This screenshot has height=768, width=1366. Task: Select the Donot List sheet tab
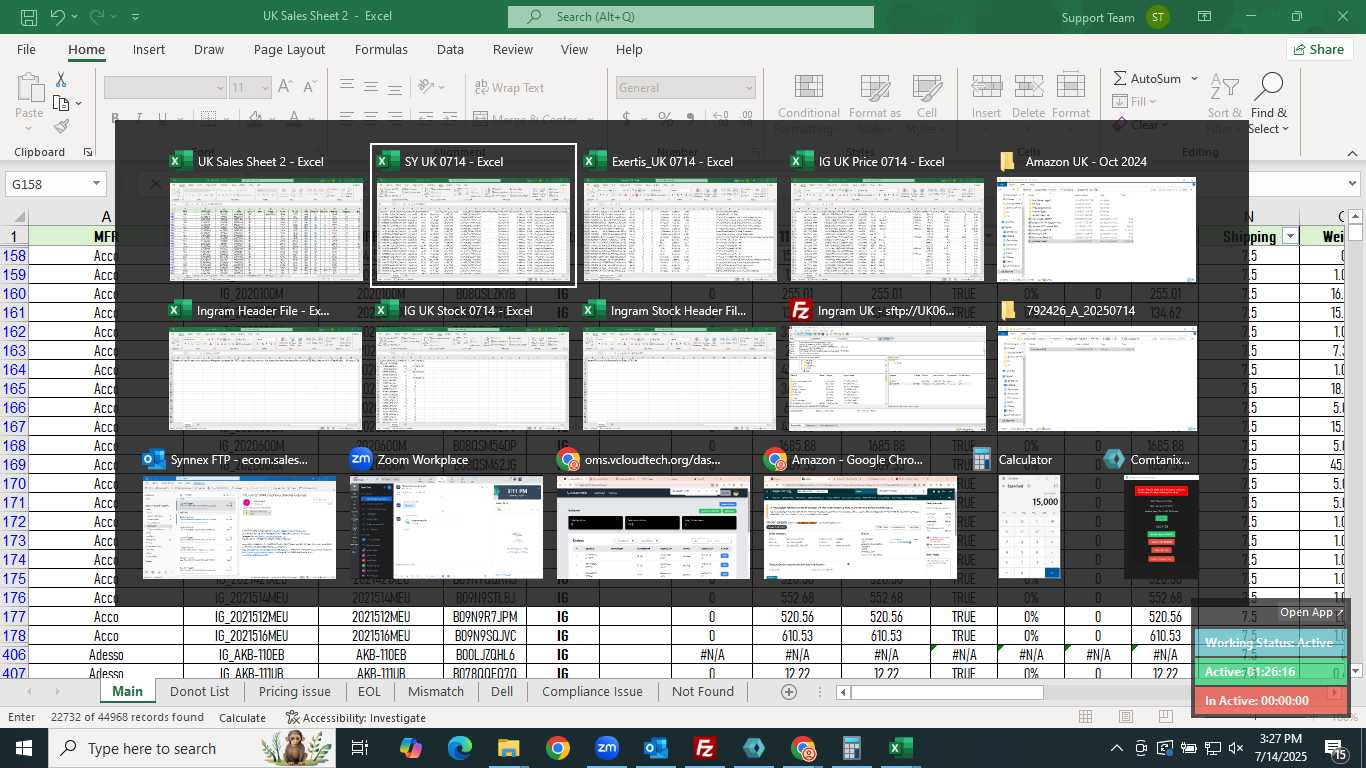pos(199,691)
